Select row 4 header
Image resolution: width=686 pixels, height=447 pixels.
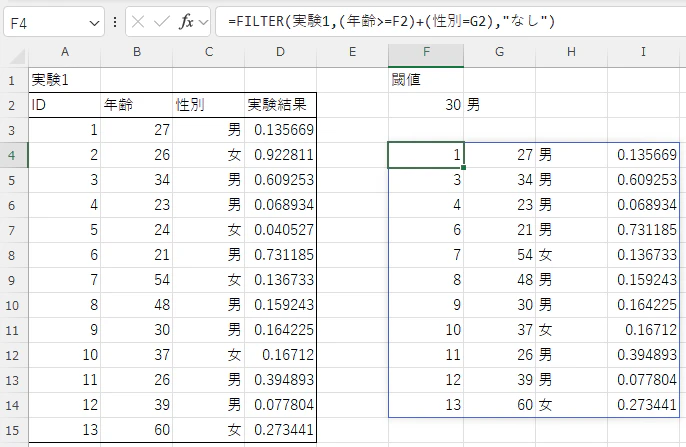click(x=12, y=155)
